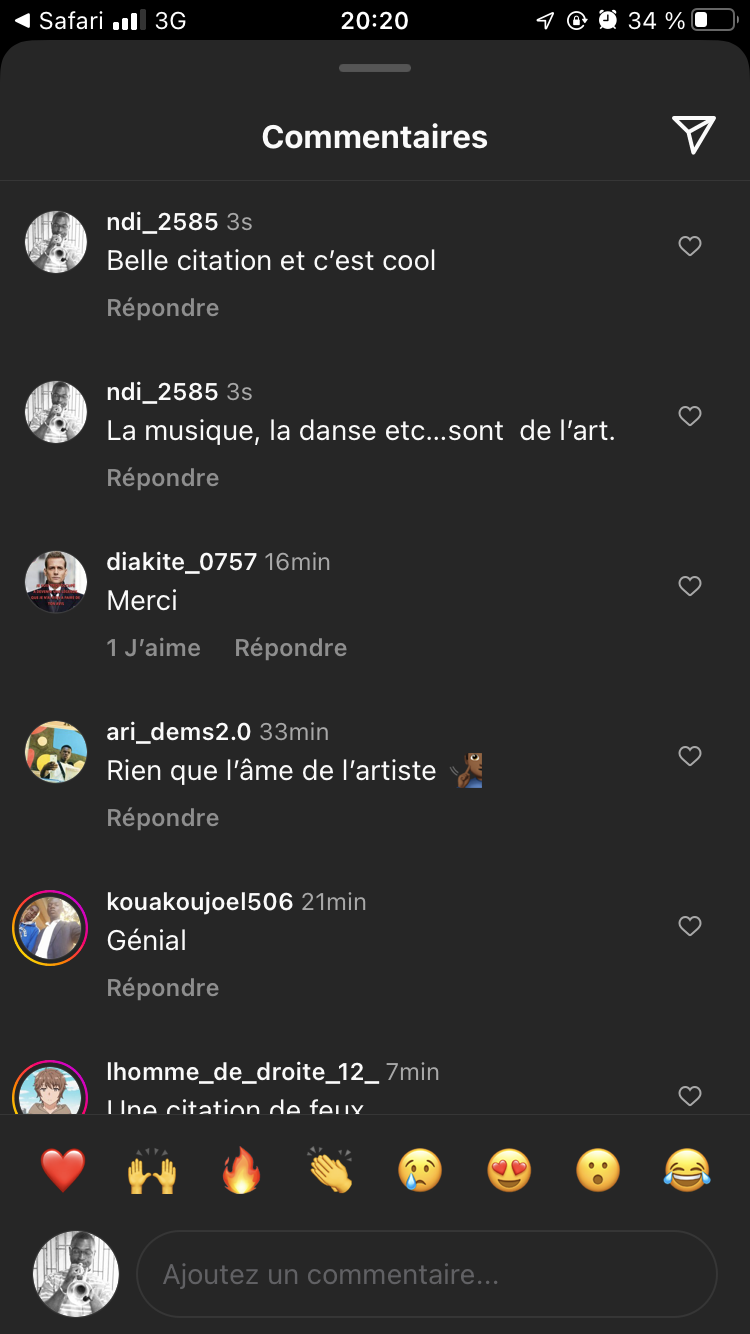Open ari_dems2.0's profile via username
750x1334 pixels.
tap(178, 732)
